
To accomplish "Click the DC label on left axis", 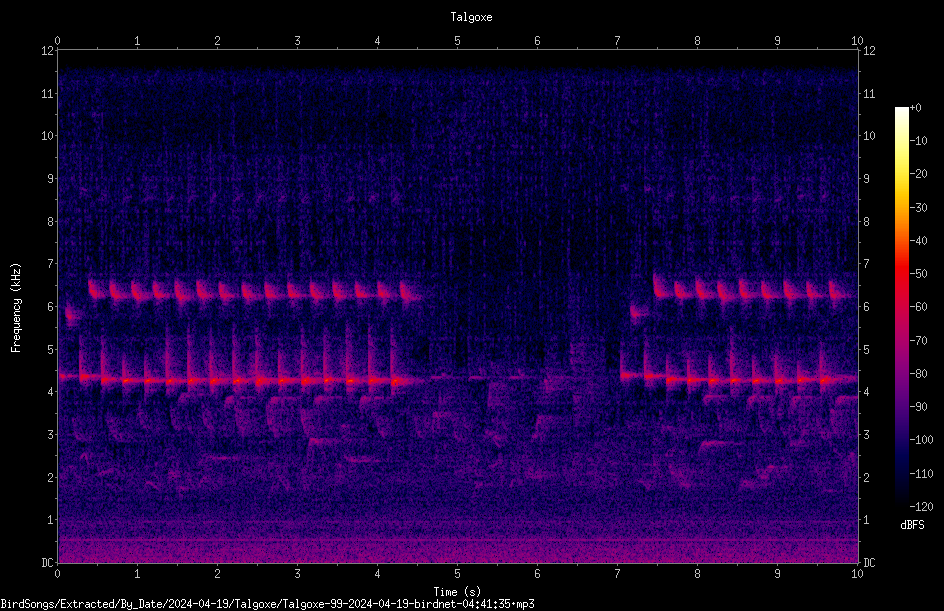I will click(x=48, y=563).
